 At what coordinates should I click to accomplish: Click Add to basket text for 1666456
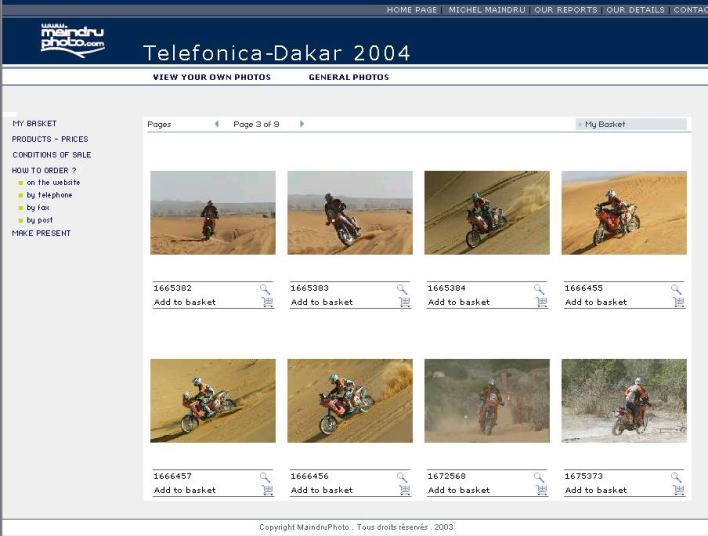[x=322, y=490]
